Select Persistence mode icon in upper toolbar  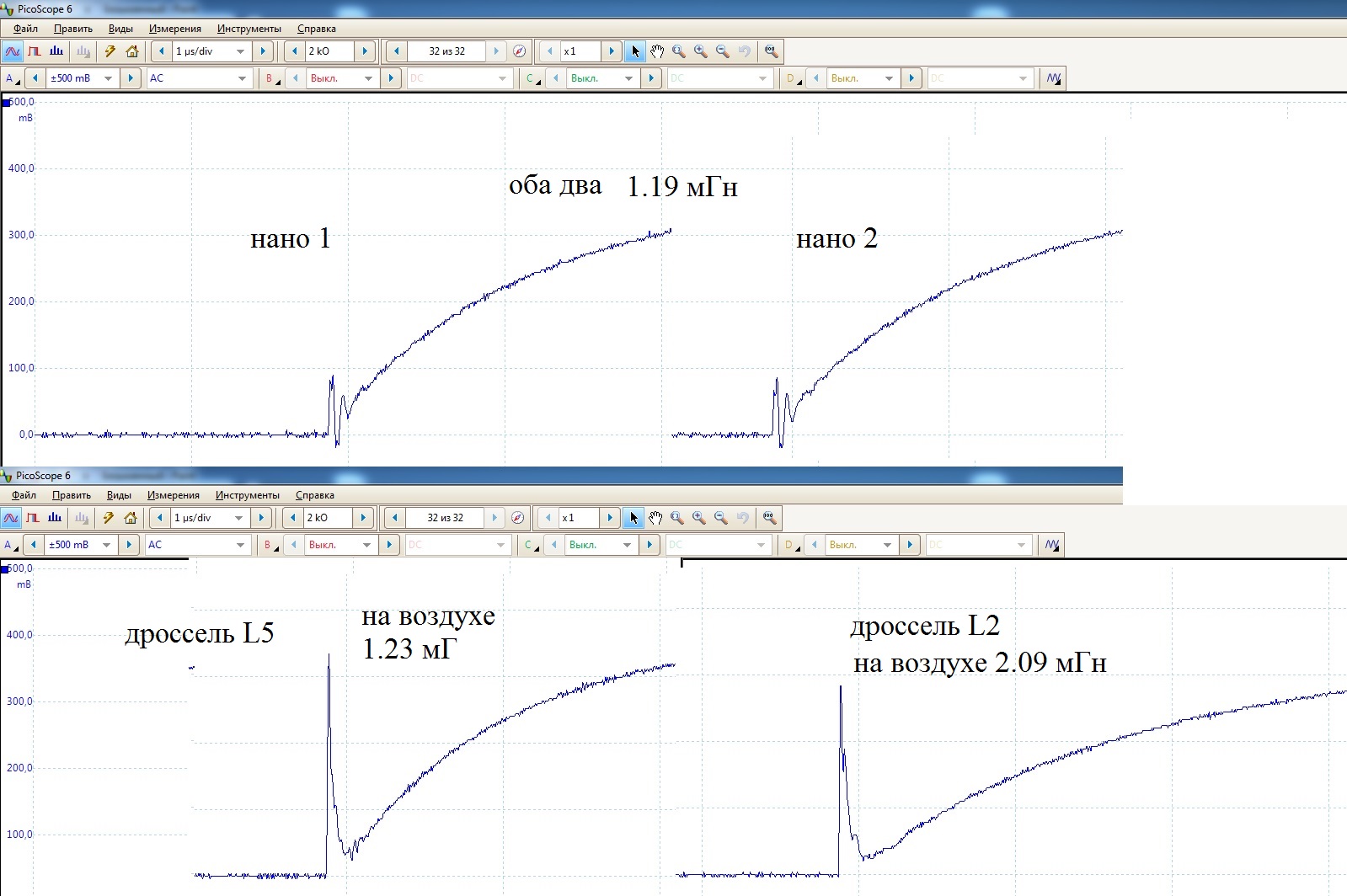click(x=35, y=51)
